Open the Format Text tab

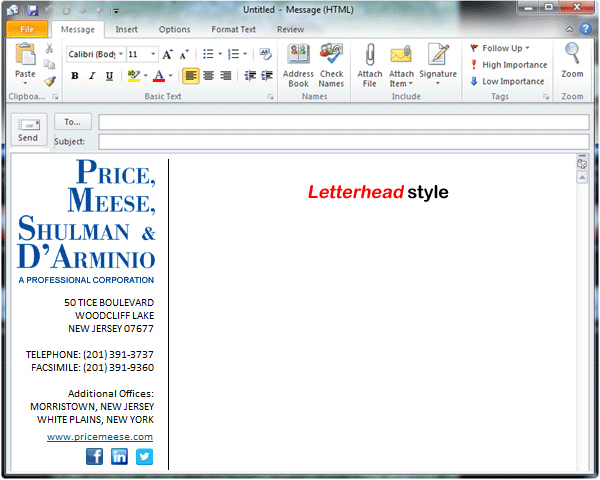pyautogui.click(x=234, y=30)
